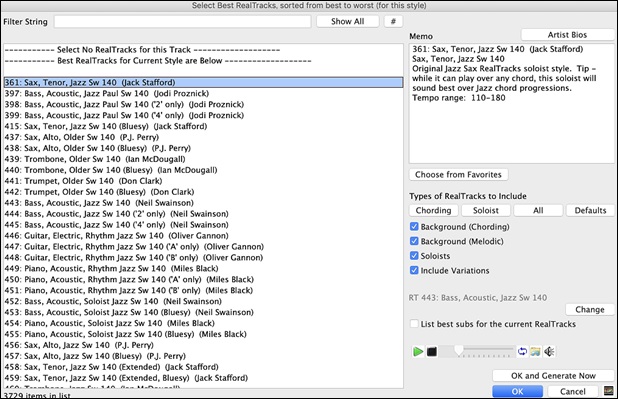The height and width of the screenshot is (399, 618).
Task: Toggle the blue loop arrows icon
Action: [522, 351]
